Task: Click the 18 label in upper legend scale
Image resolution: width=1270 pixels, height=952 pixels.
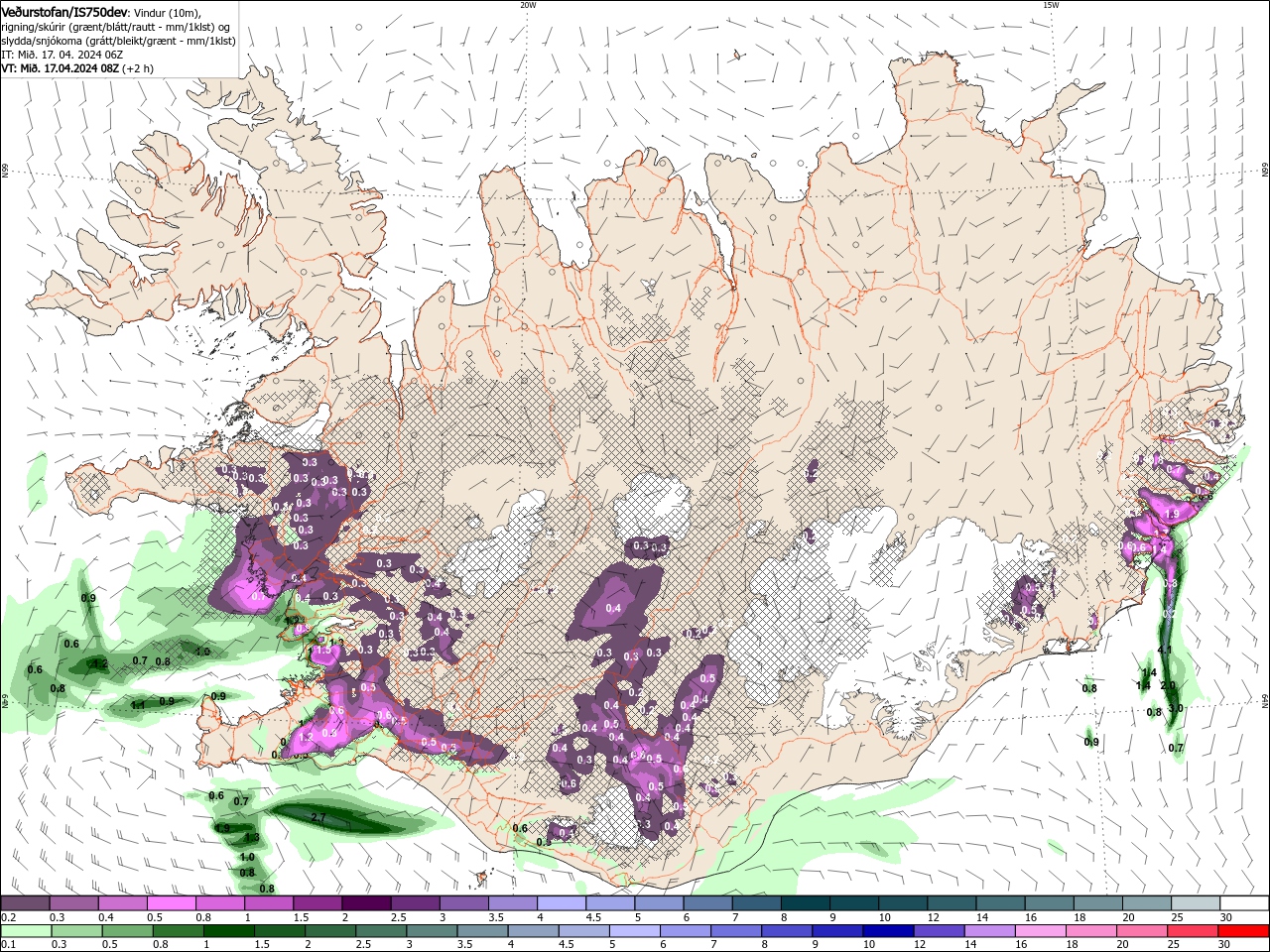Action: [x=1081, y=917]
